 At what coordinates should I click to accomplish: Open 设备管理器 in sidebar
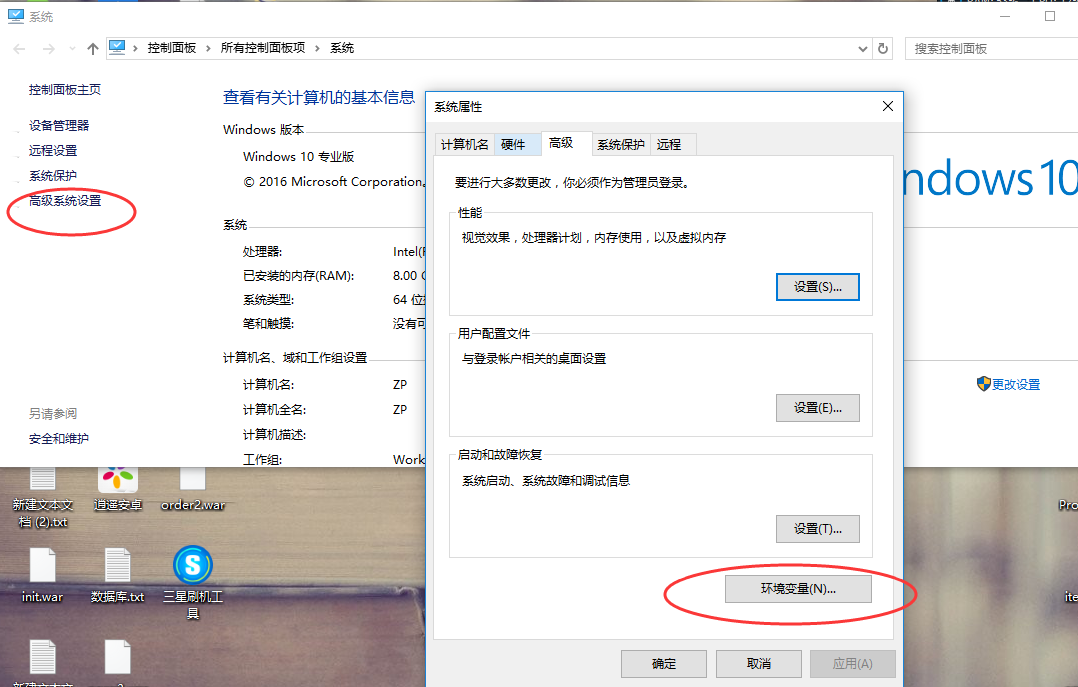[59, 125]
